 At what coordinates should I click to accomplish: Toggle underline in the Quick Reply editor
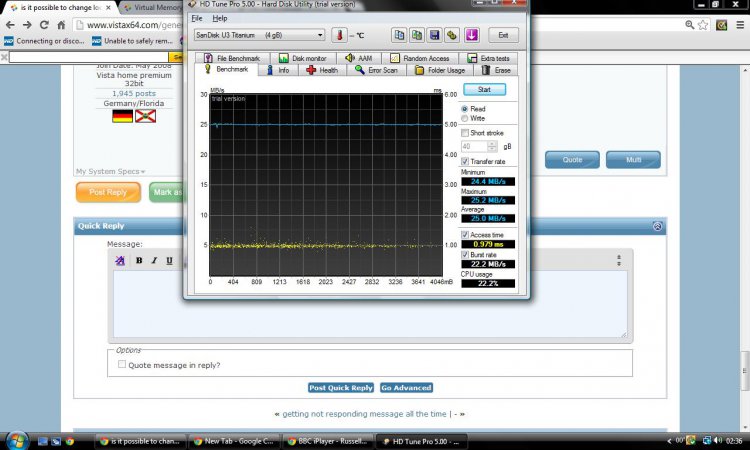coord(169,260)
